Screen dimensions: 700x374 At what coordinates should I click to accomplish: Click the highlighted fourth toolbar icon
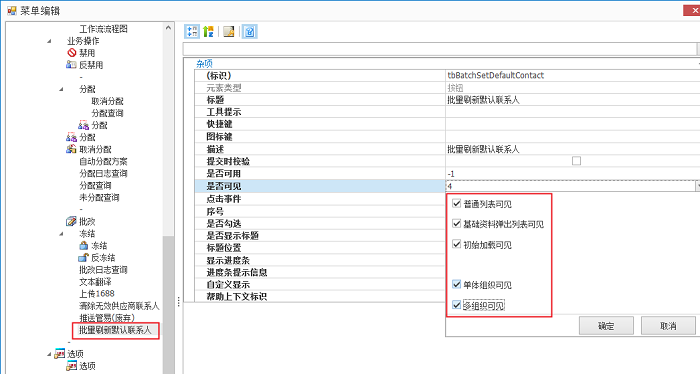click(250, 31)
